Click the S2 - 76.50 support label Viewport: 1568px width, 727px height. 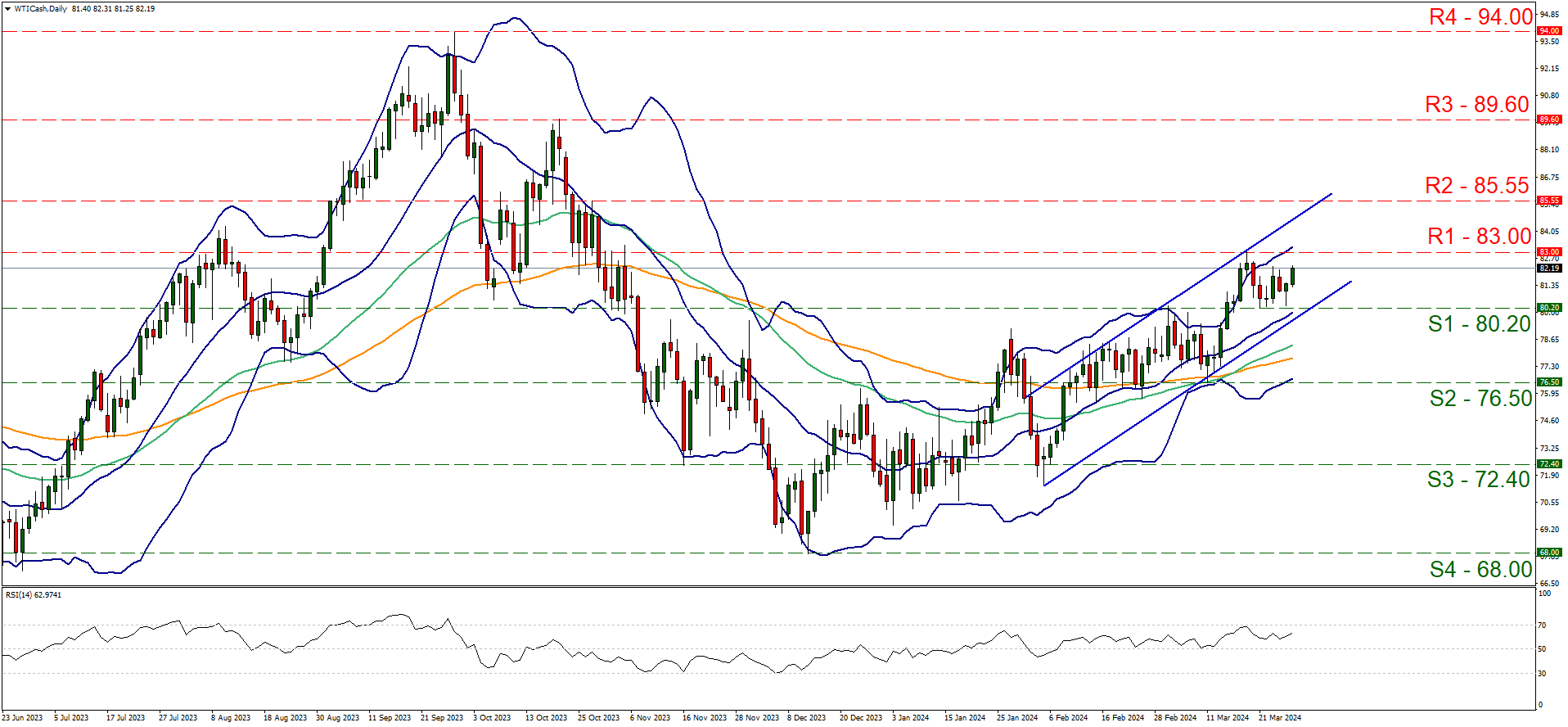click(x=1480, y=399)
